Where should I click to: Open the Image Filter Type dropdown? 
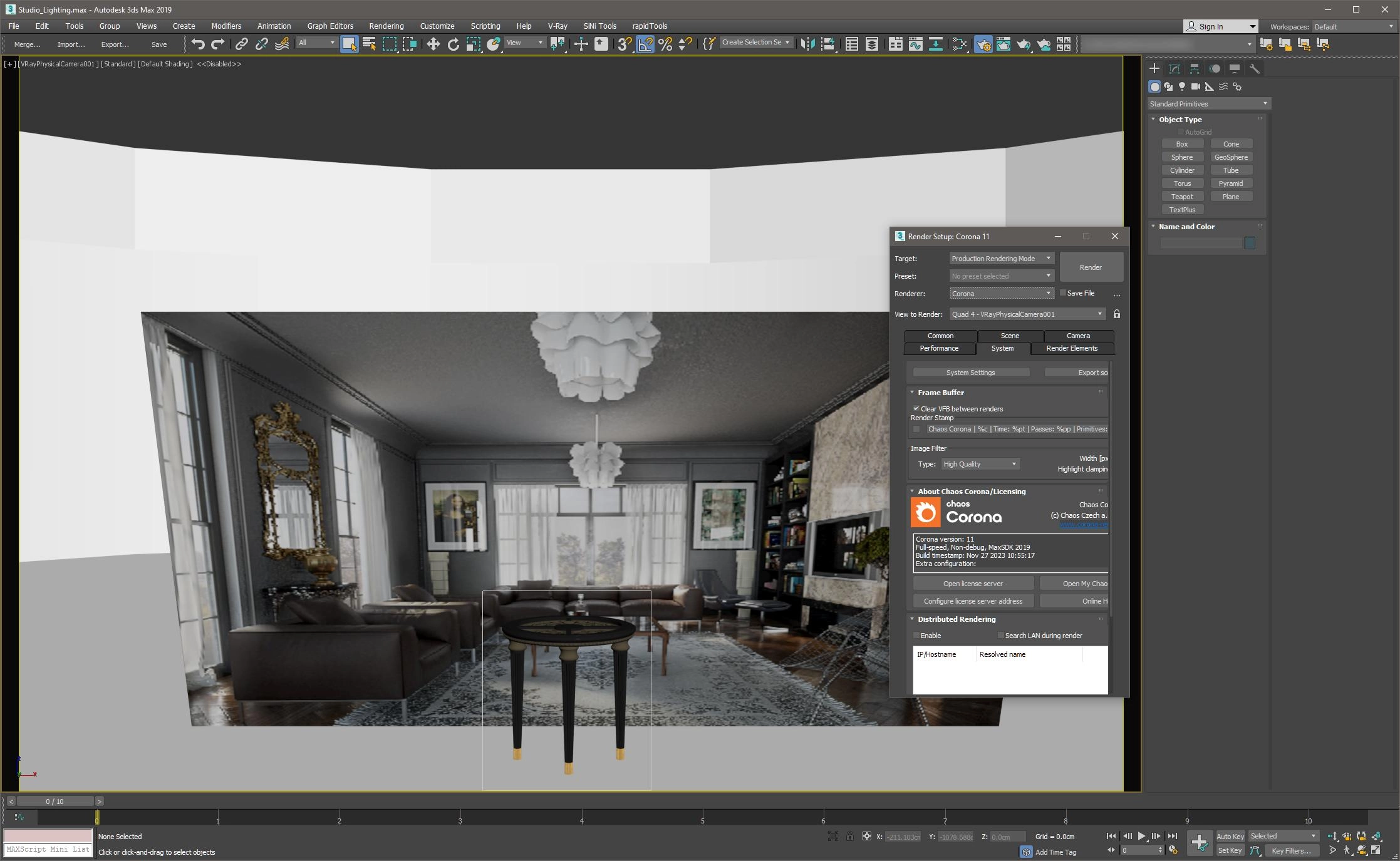click(980, 464)
